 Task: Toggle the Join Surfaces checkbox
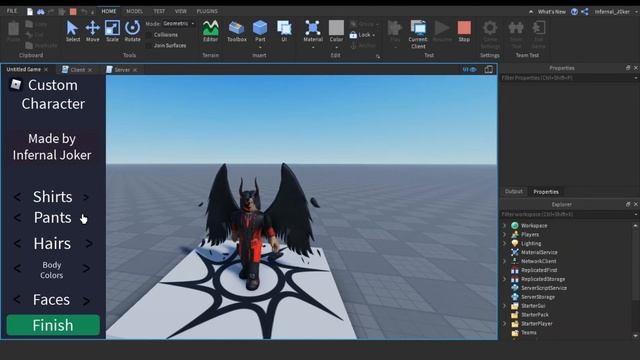click(x=149, y=46)
